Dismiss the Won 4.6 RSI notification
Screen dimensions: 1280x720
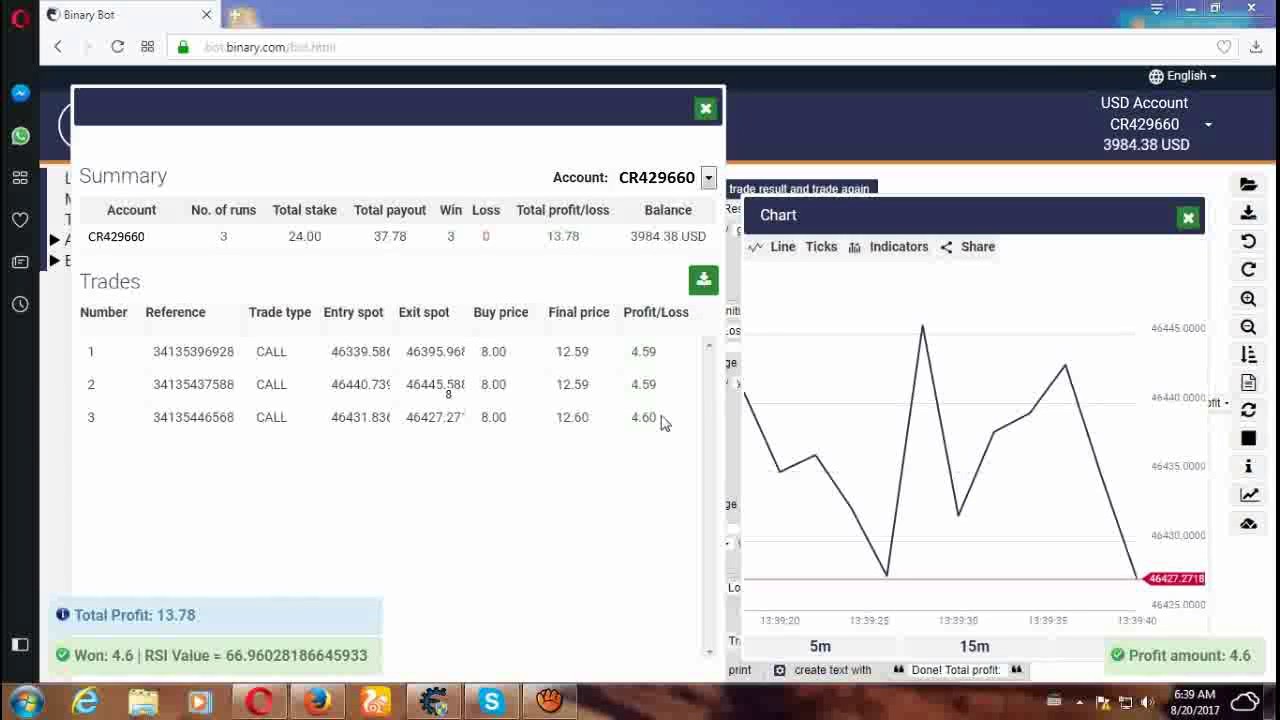pyautogui.click(x=217, y=656)
